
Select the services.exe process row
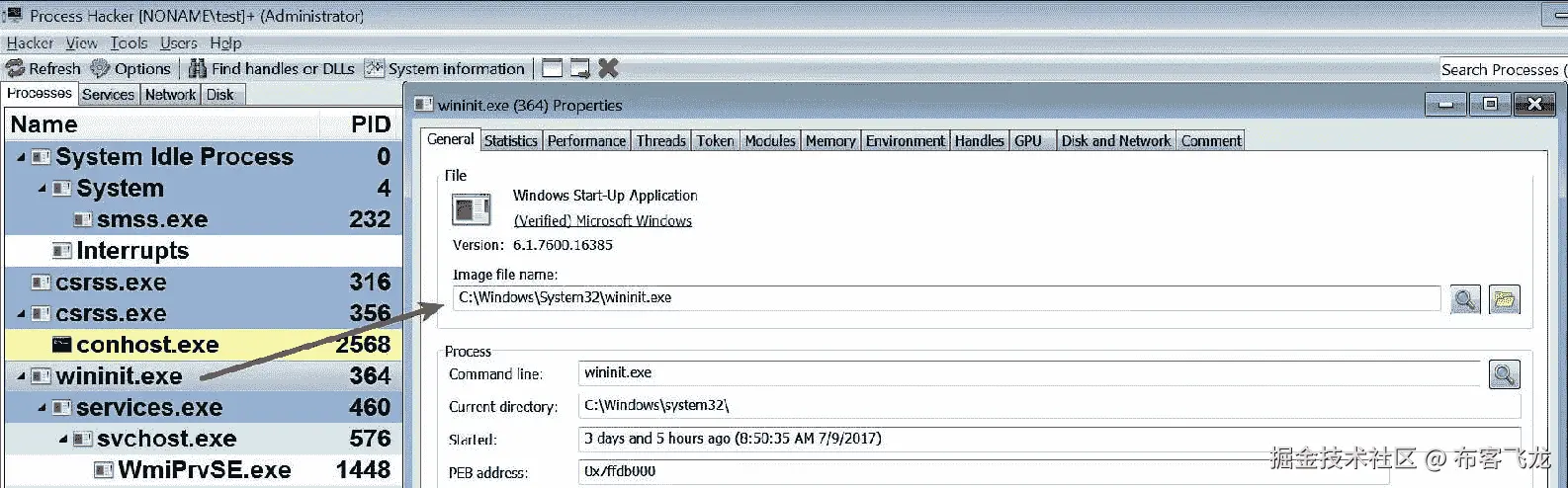[203, 408]
